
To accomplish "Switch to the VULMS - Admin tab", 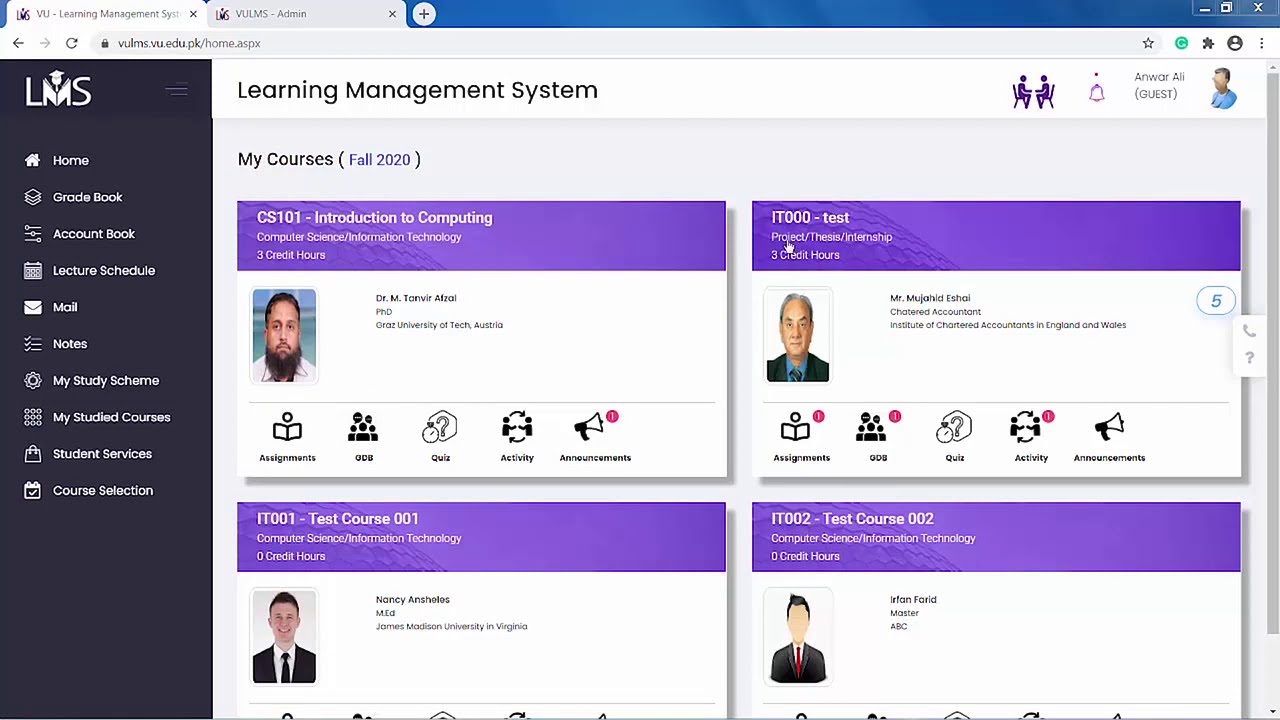I will 303,14.
